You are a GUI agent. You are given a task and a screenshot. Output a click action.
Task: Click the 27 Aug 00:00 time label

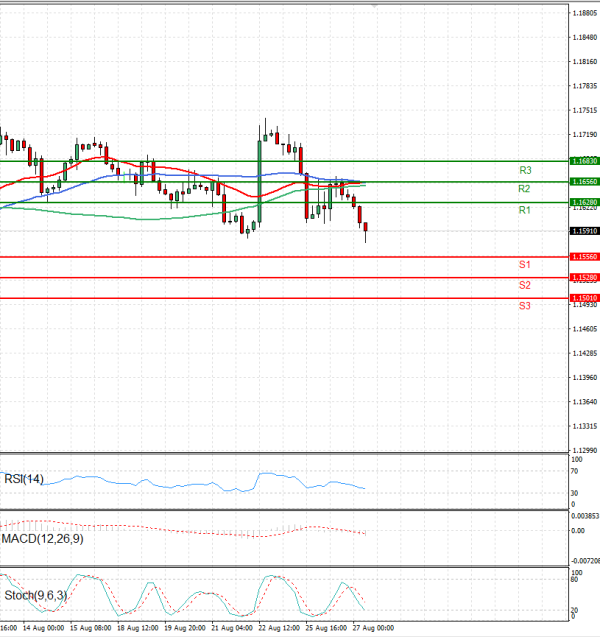pyautogui.click(x=373, y=628)
